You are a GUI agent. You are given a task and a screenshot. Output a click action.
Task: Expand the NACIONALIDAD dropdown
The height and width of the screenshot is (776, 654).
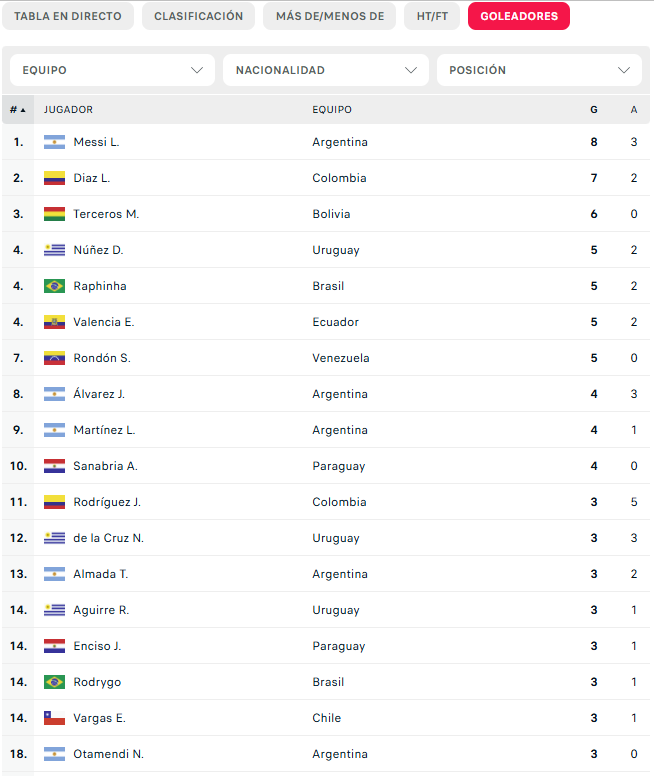[x=326, y=70]
